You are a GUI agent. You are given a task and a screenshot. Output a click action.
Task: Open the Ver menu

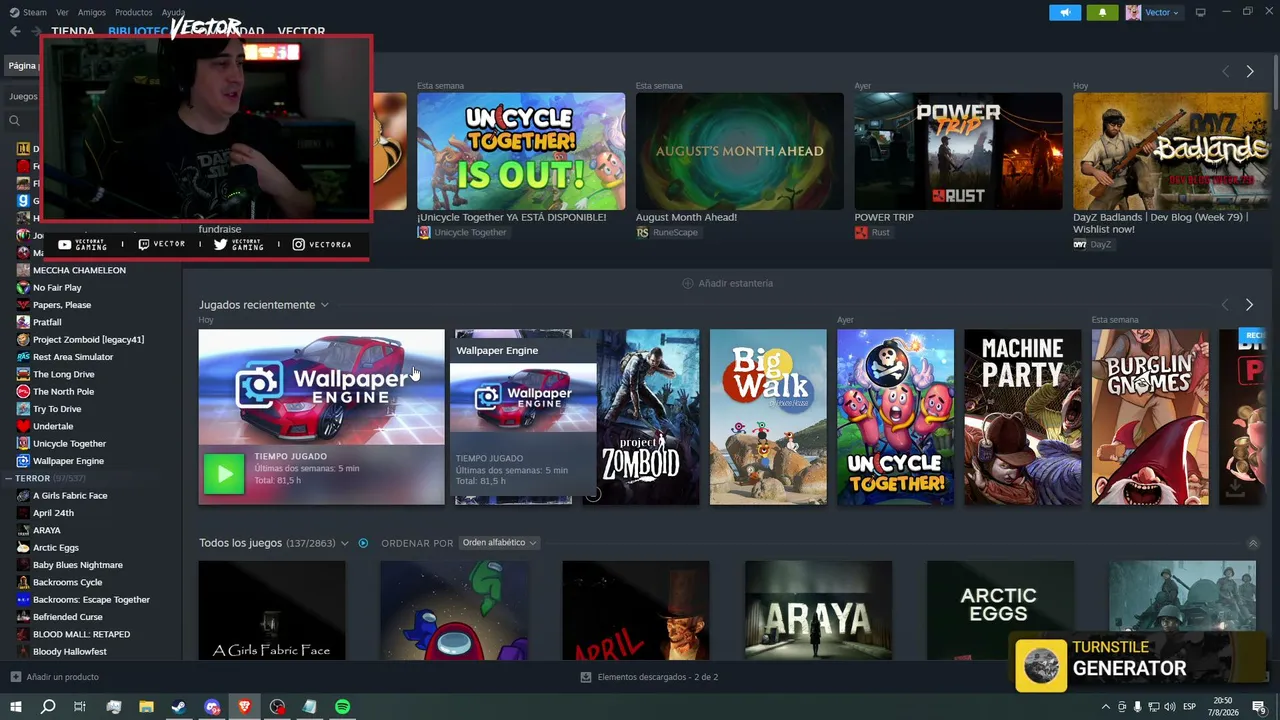point(63,12)
